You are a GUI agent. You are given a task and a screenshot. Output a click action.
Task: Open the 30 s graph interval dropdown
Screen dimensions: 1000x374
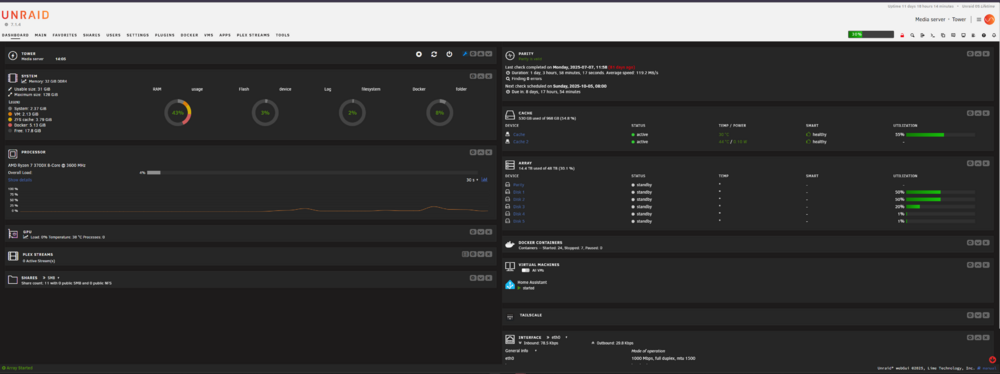click(x=472, y=180)
